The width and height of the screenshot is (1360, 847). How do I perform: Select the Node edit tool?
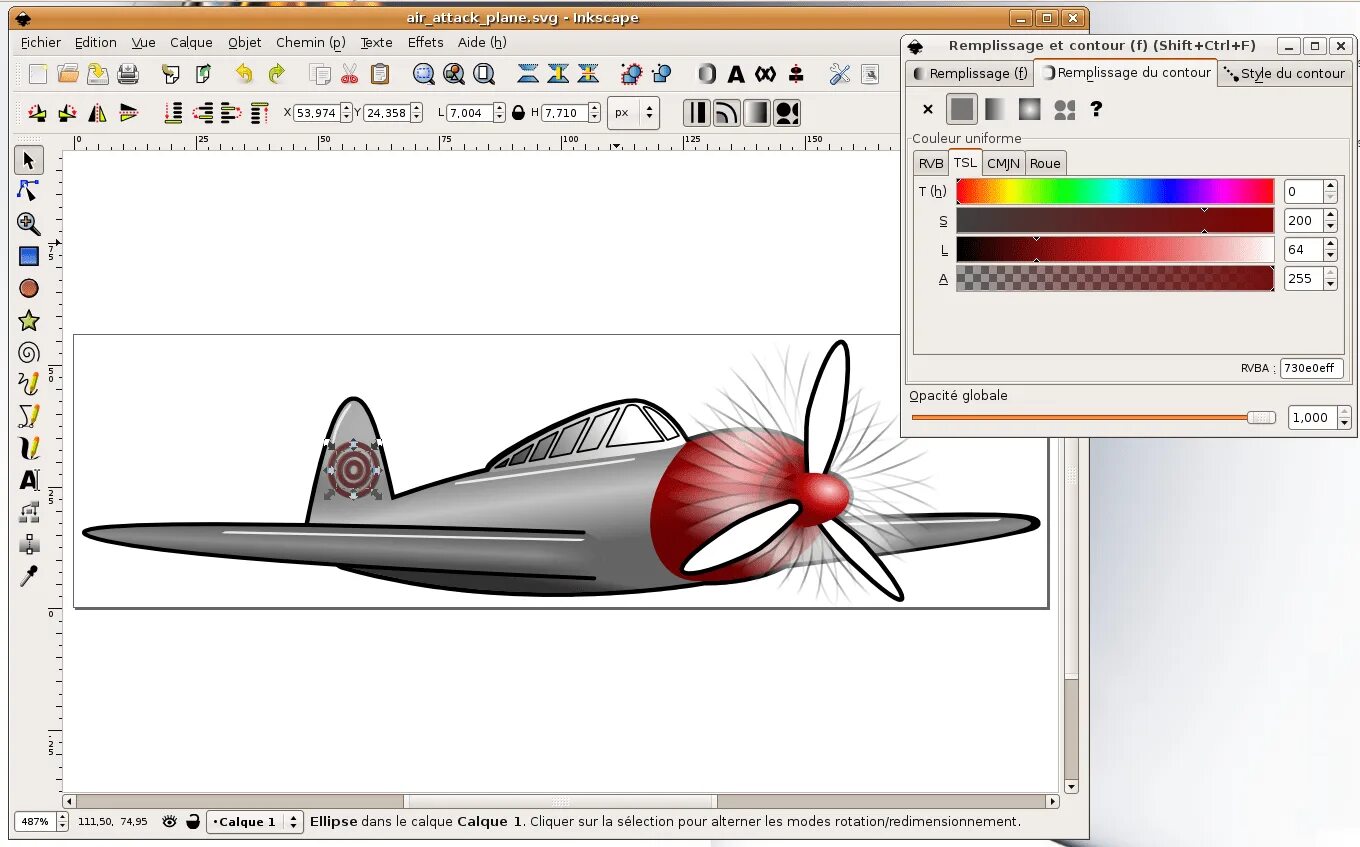click(28, 190)
